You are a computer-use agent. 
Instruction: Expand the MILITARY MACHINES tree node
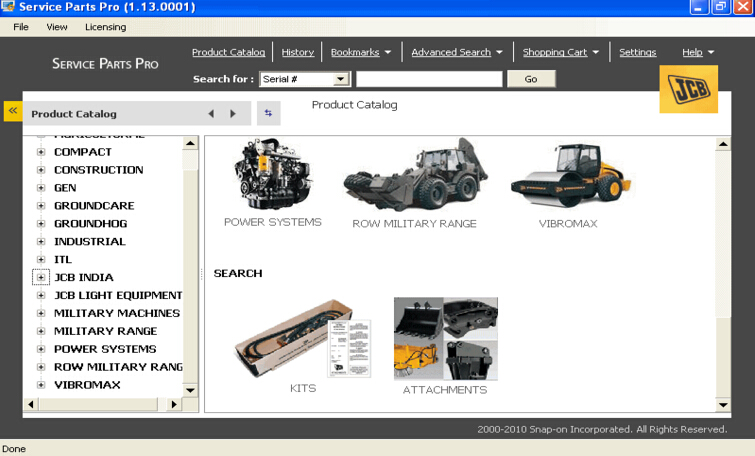pyautogui.click(x=41, y=313)
